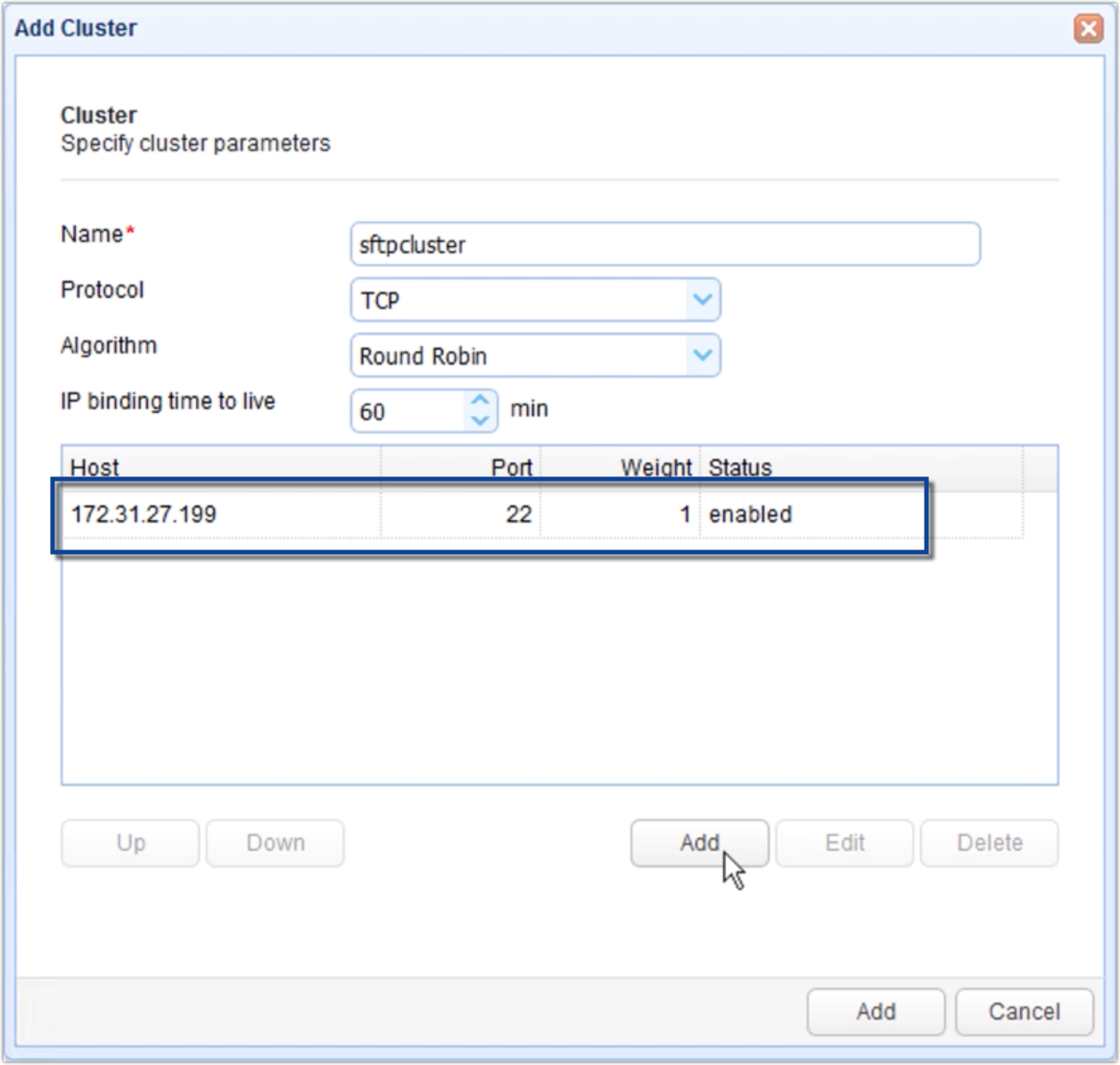Click the up arrow on IP binding stepper
The width and height of the screenshot is (1120, 1065).
coord(480,400)
